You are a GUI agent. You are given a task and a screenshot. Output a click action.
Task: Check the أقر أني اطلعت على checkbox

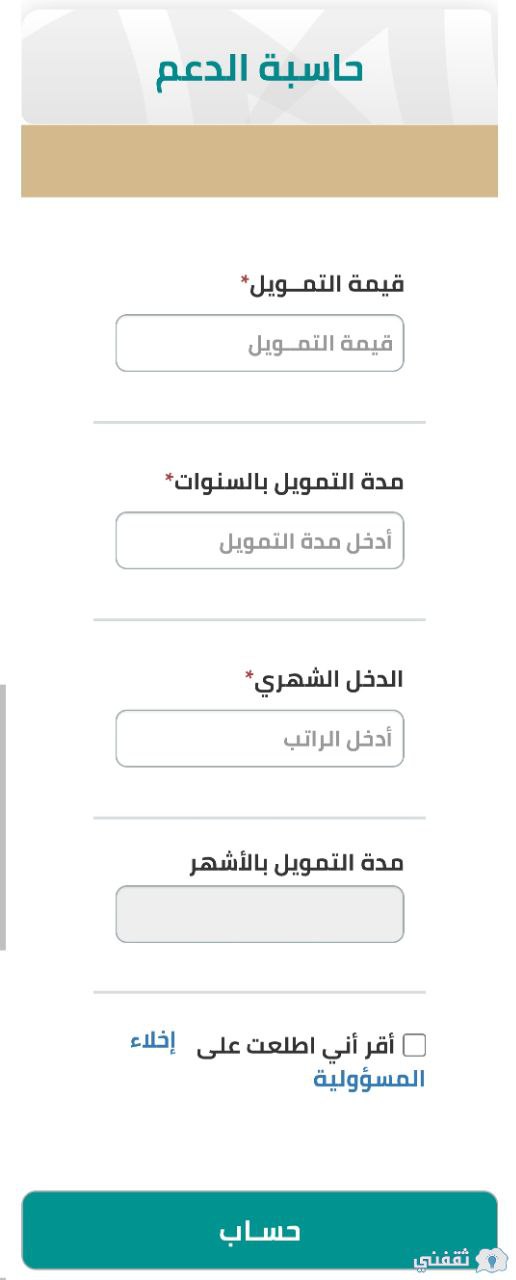tap(414, 1046)
